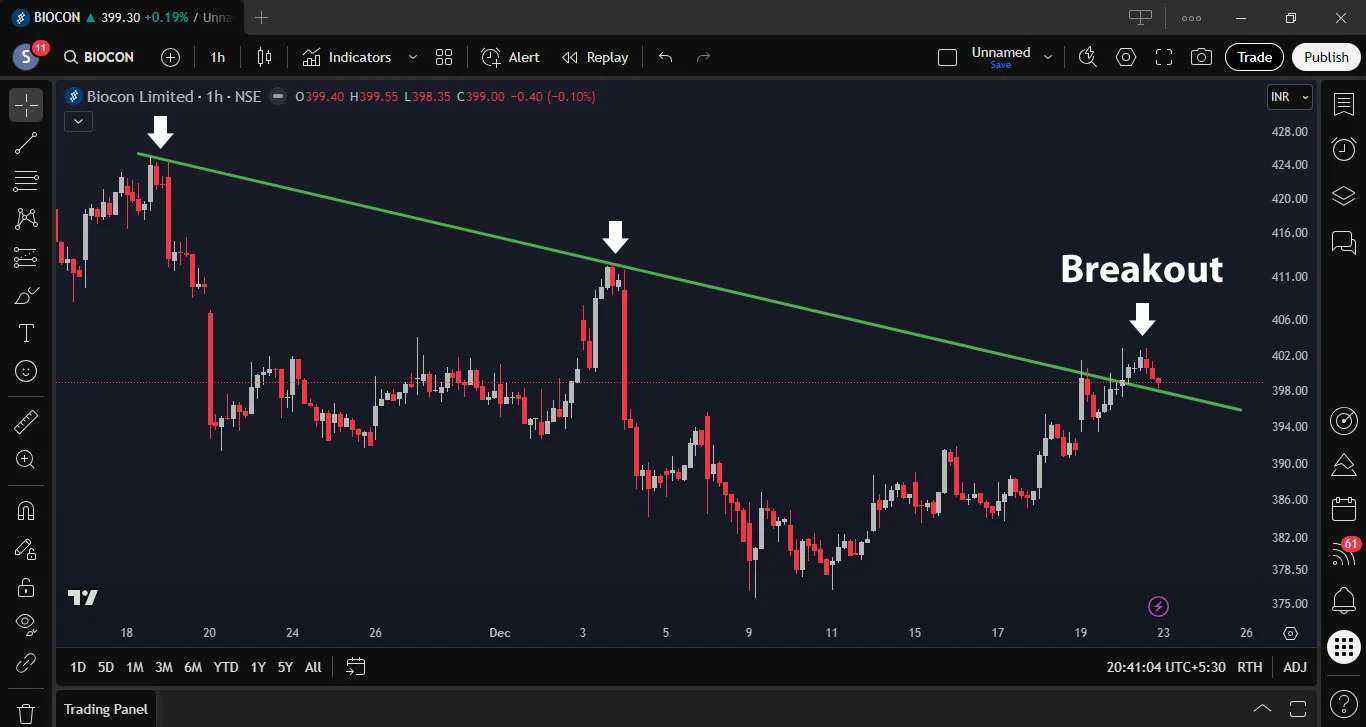Screen dimensions: 1366x727
Task: Expand the Unnamed layout dropdown
Action: pyautogui.click(x=1048, y=57)
